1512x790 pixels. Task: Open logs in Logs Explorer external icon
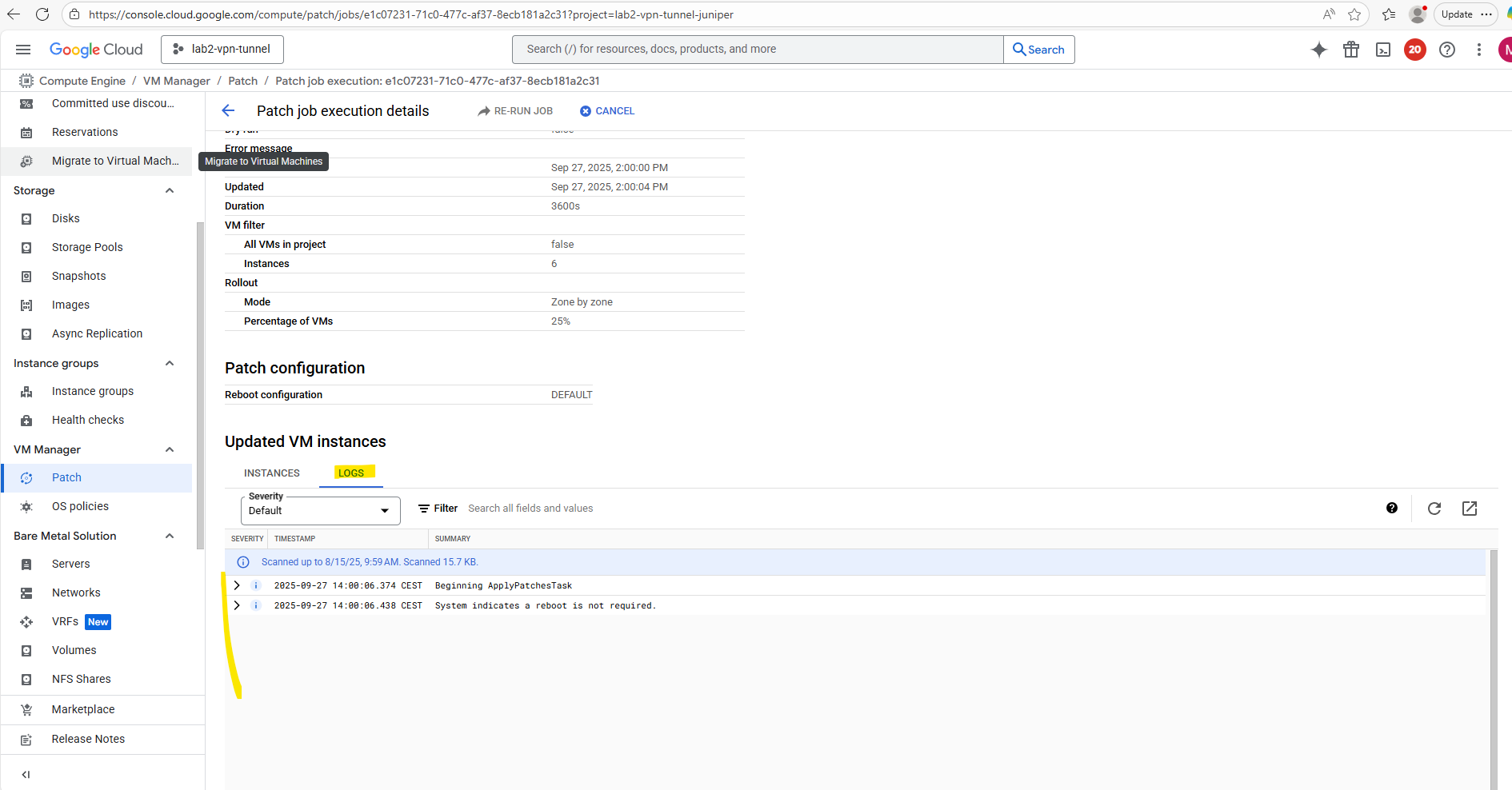pos(1470,509)
